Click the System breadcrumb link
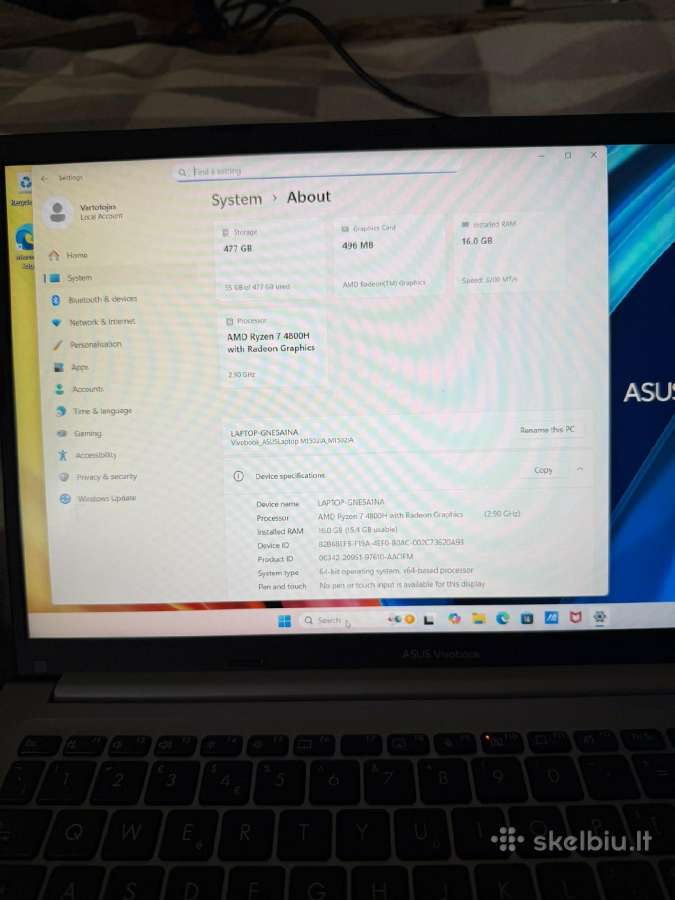675x900 pixels. 236,200
